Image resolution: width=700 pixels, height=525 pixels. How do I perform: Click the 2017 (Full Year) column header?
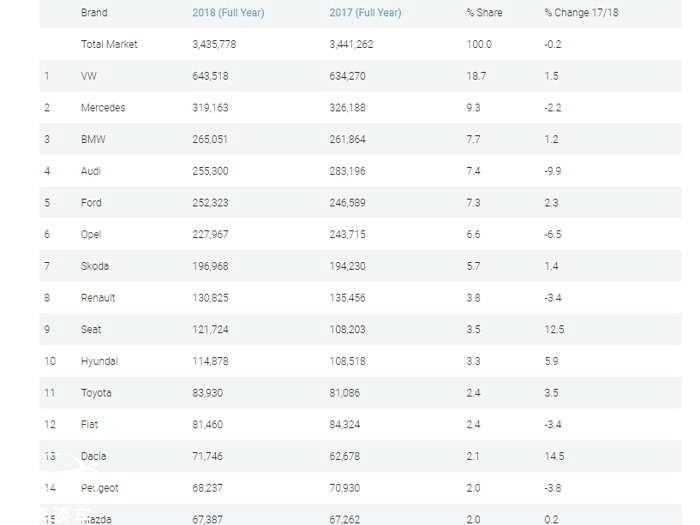[x=365, y=13]
